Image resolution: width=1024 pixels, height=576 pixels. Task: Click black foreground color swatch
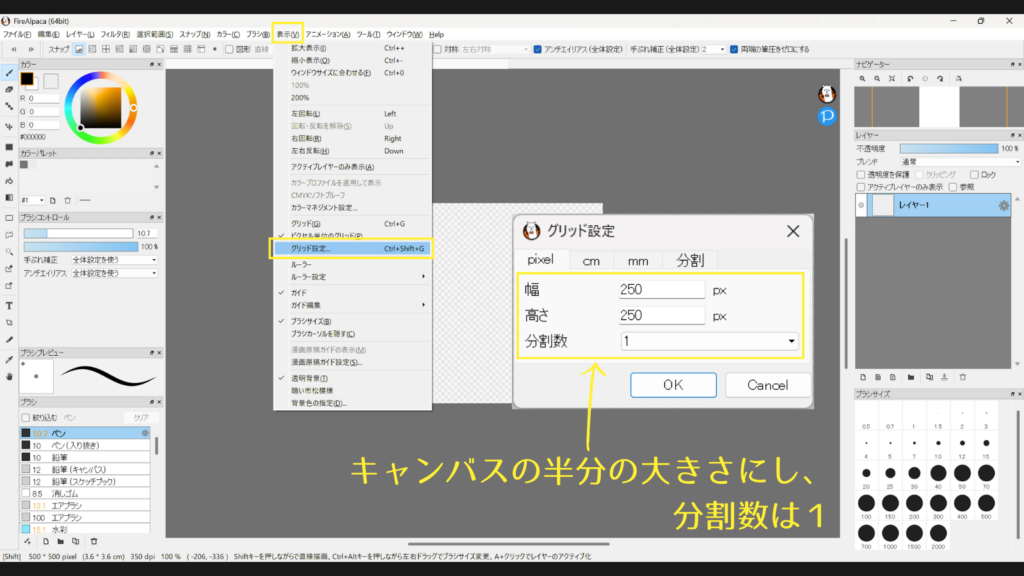click(x=27, y=79)
